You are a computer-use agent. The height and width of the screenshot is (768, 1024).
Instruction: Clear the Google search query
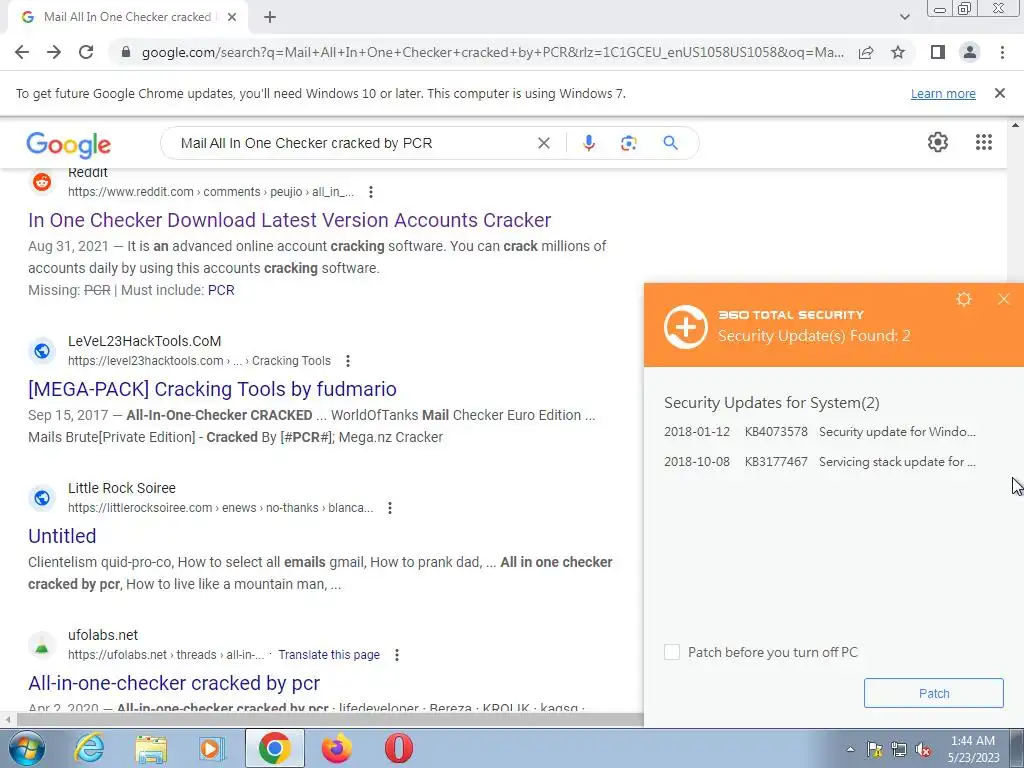pos(543,143)
